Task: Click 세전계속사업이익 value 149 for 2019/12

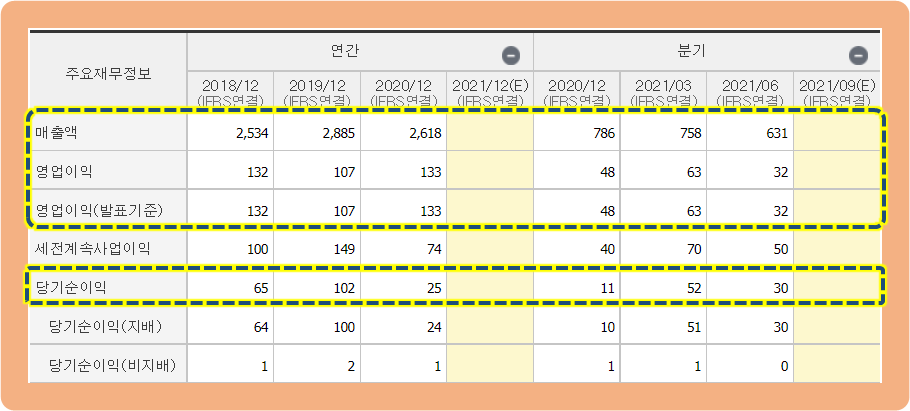Action: pyautogui.click(x=344, y=250)
